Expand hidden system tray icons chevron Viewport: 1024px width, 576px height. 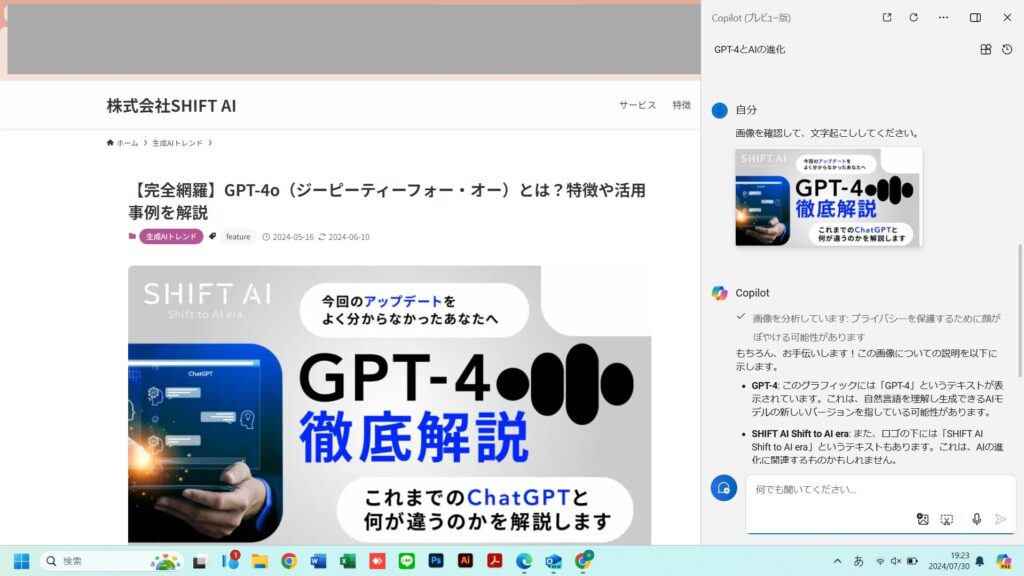[837, 561]
